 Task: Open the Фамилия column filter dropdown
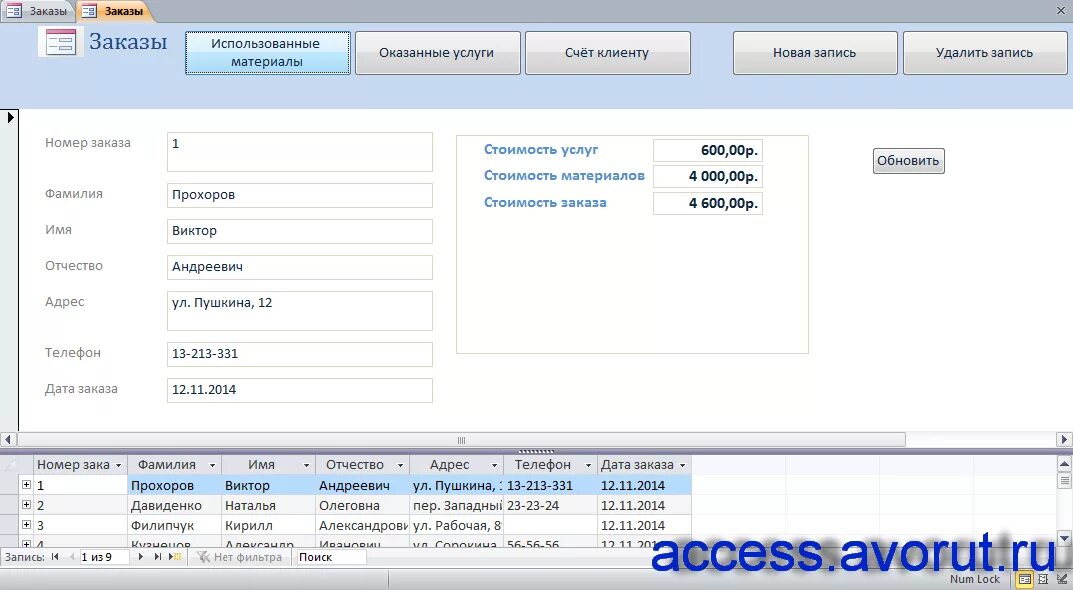pyautogui.click(x=213, y=464)
